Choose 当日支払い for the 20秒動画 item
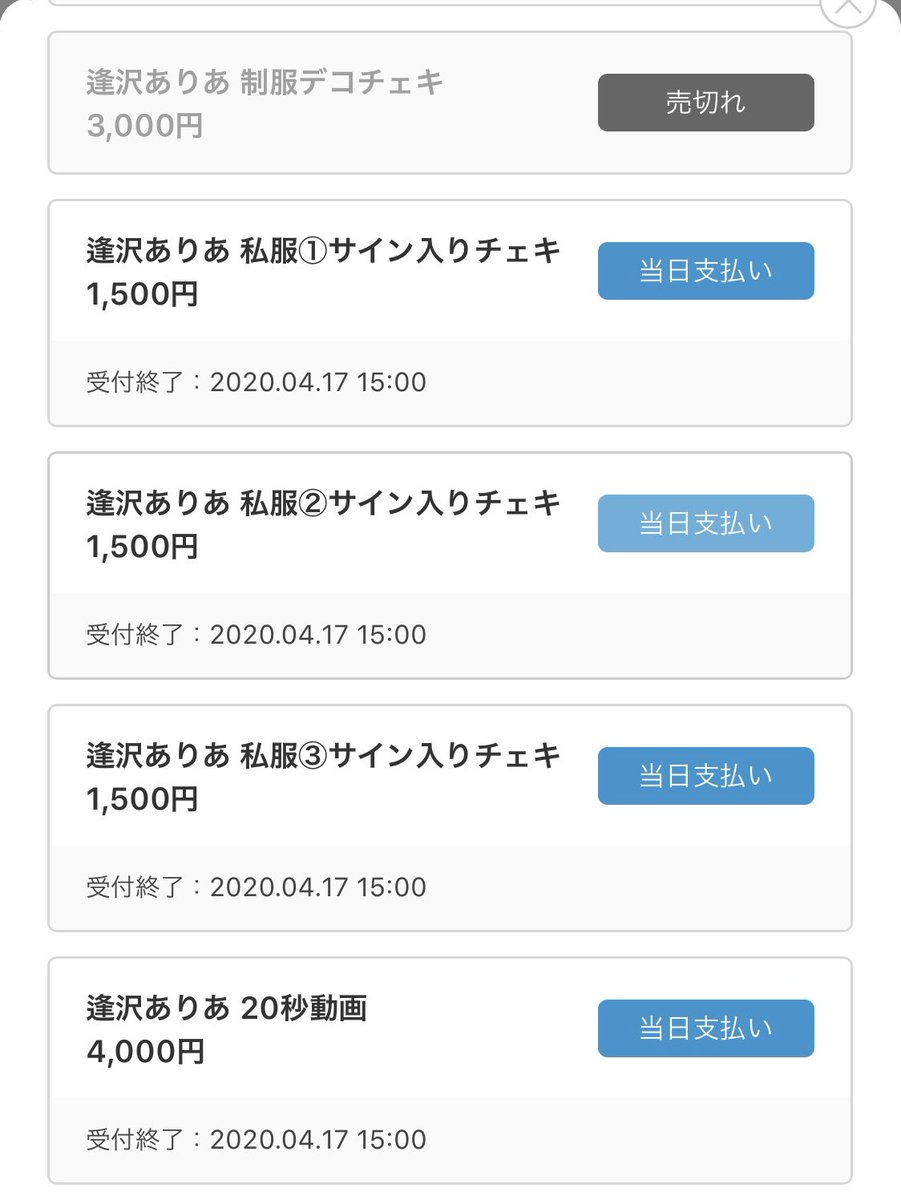The height and width of the screenshot is (1200, 901). tap(706, 1028)
